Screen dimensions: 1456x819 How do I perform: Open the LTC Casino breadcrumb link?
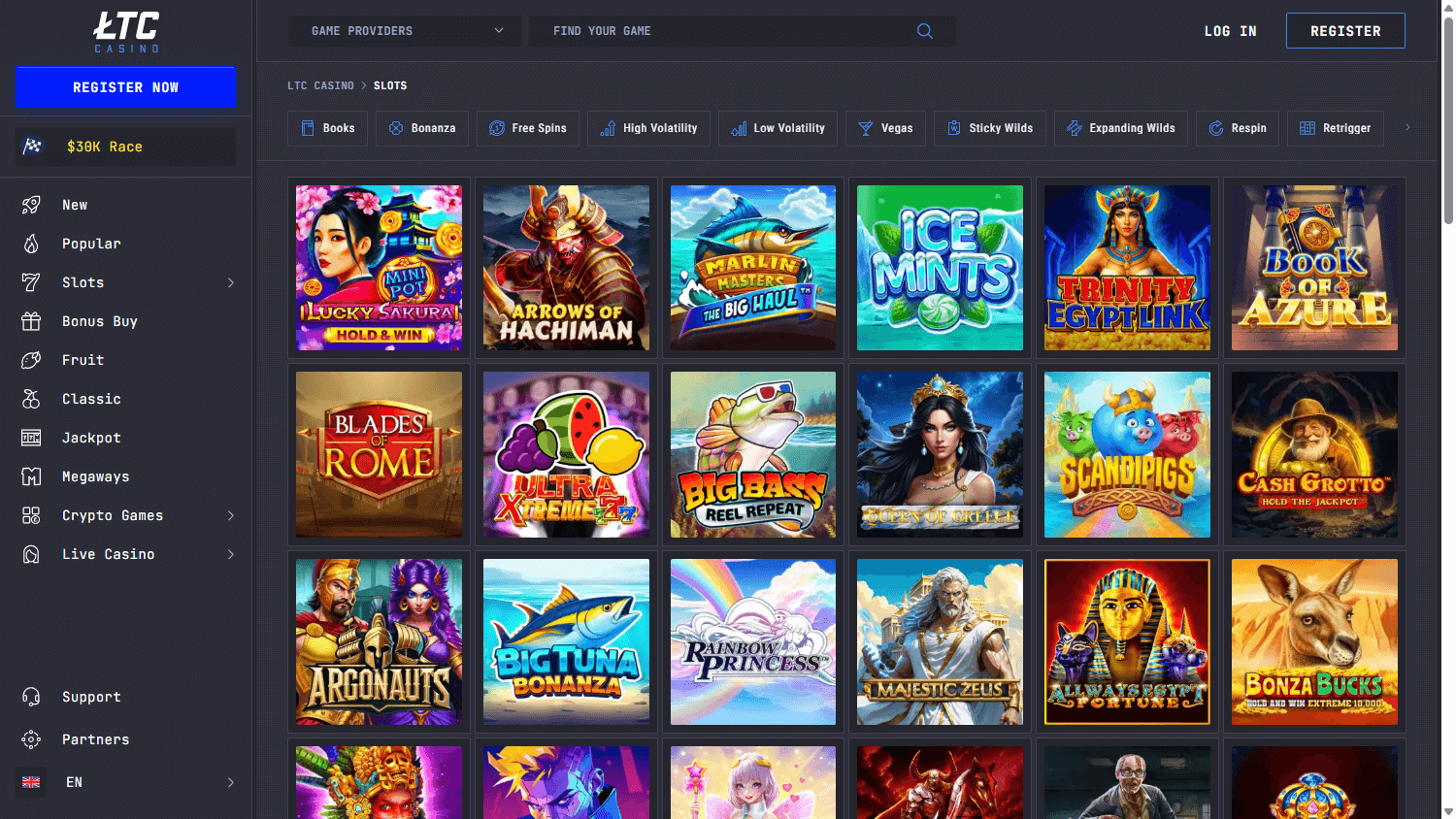pyautogui.click(x=320, y=85)
